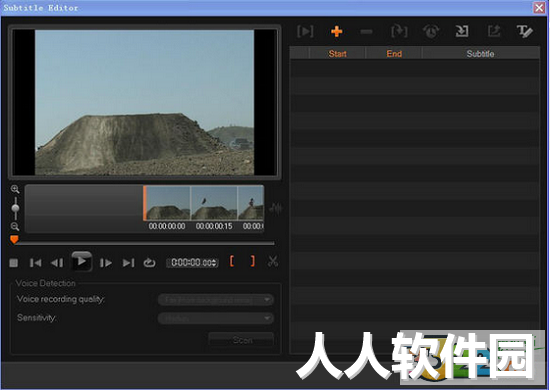Click the timecode stepper arrows
This screenshot has width=550, height=390.
point(214,263)
